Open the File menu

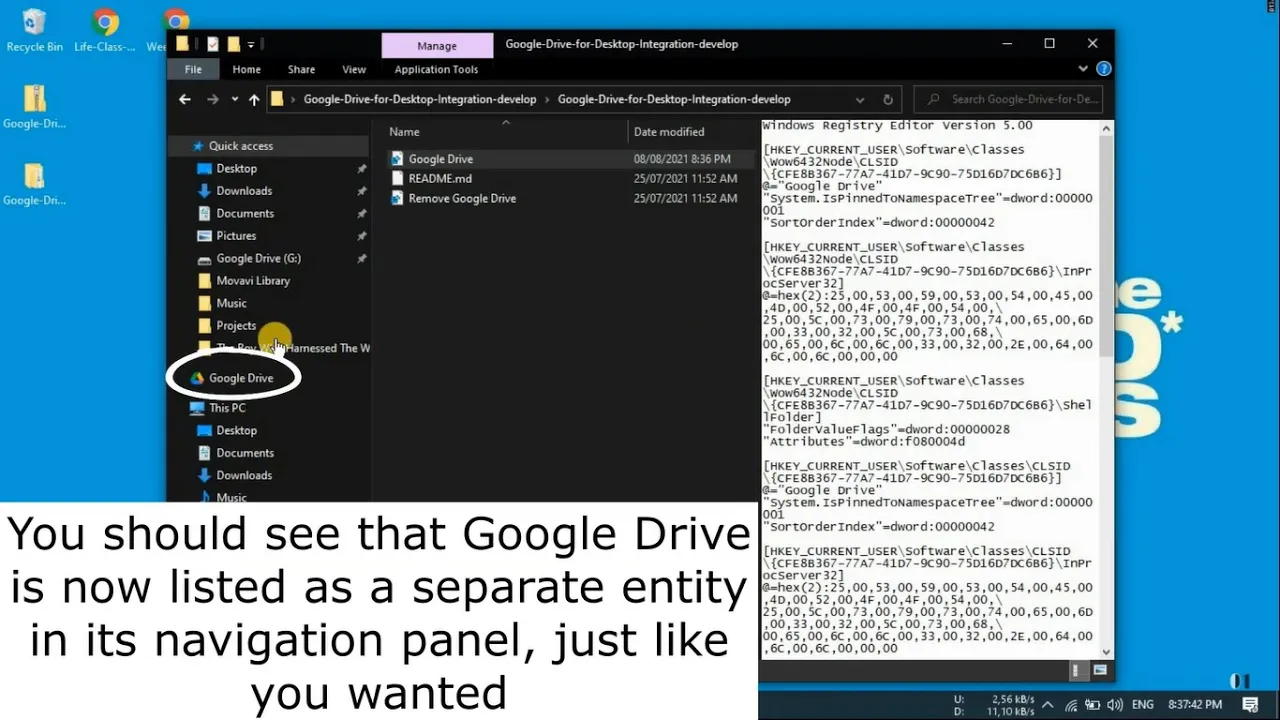coord(193,69)
